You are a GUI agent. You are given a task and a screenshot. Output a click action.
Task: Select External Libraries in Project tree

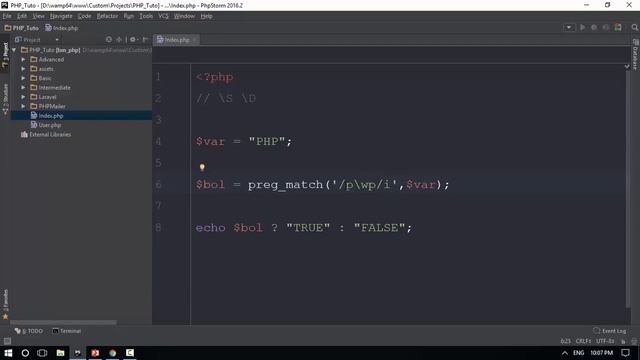pos(46,134)
